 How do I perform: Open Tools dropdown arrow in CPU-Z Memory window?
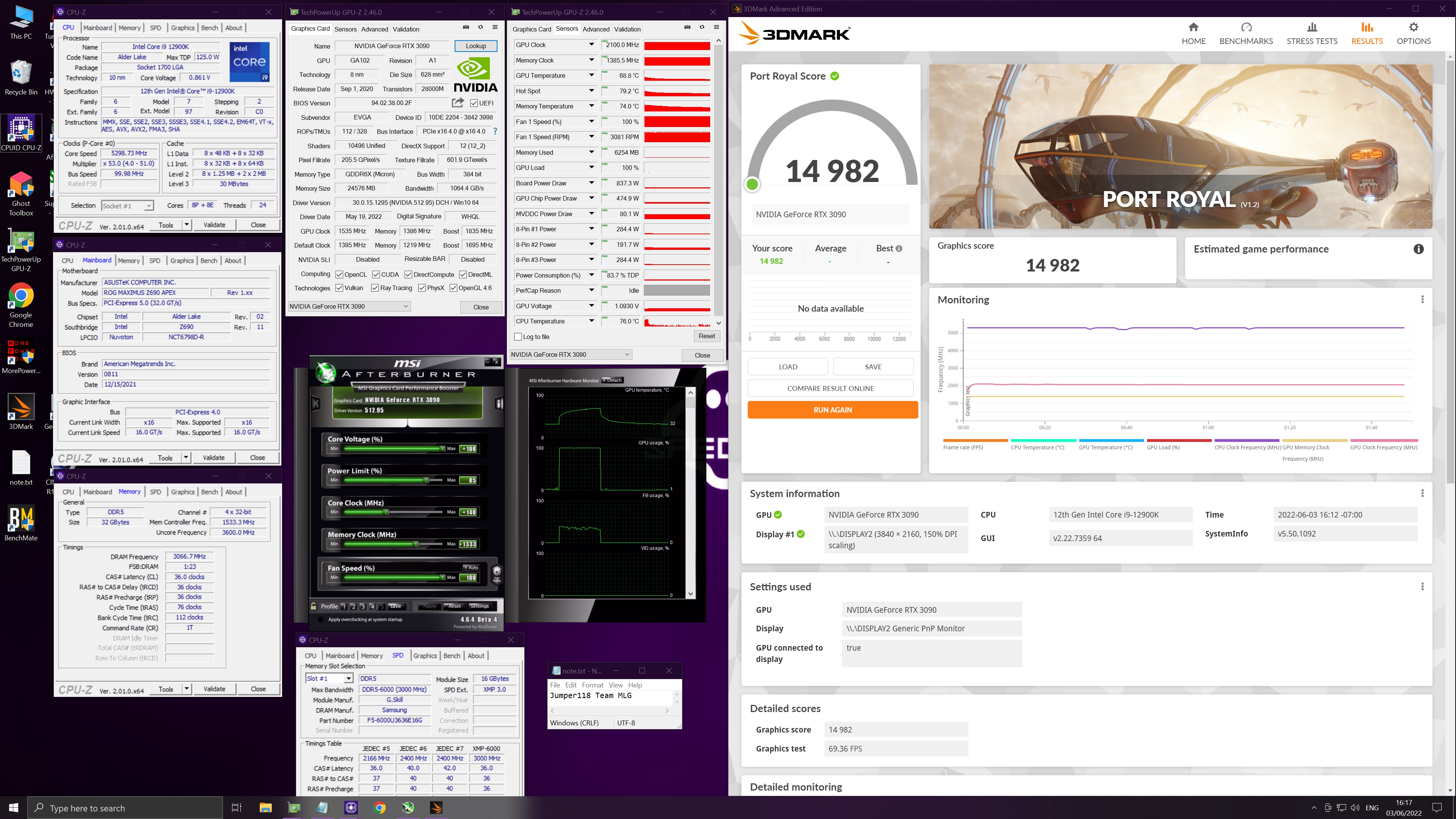[x=187, y=689]
